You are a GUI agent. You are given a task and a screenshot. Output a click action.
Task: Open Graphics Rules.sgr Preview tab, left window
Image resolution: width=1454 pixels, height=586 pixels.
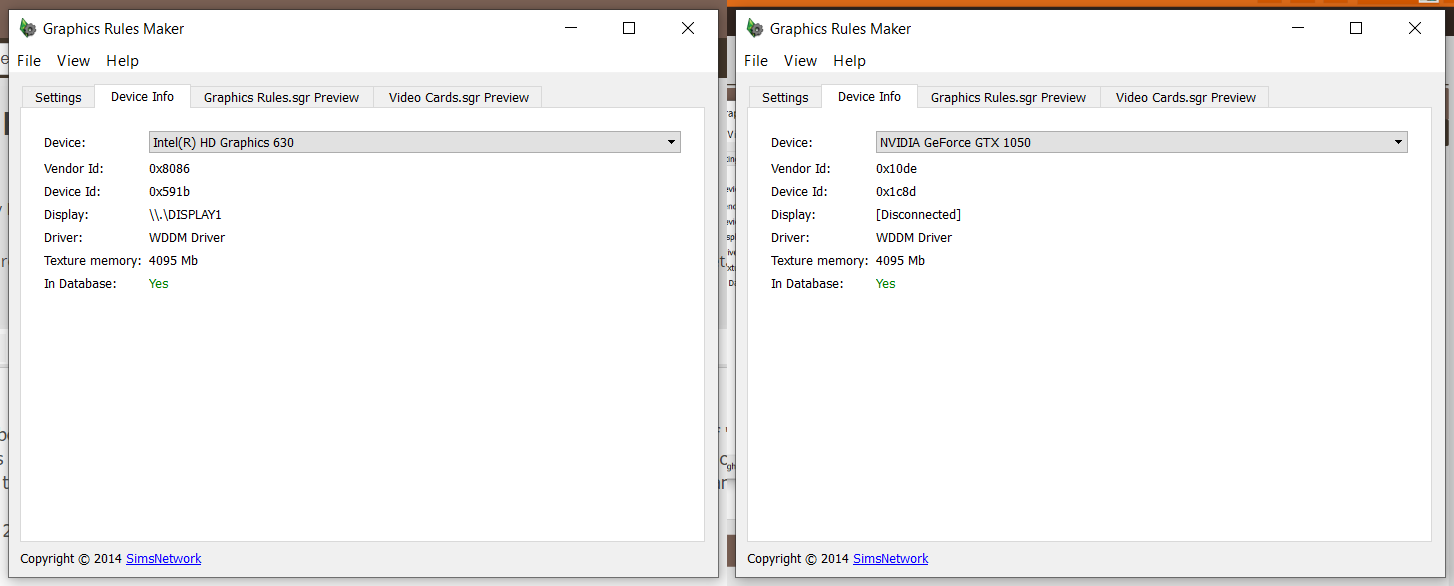point(281,97)
